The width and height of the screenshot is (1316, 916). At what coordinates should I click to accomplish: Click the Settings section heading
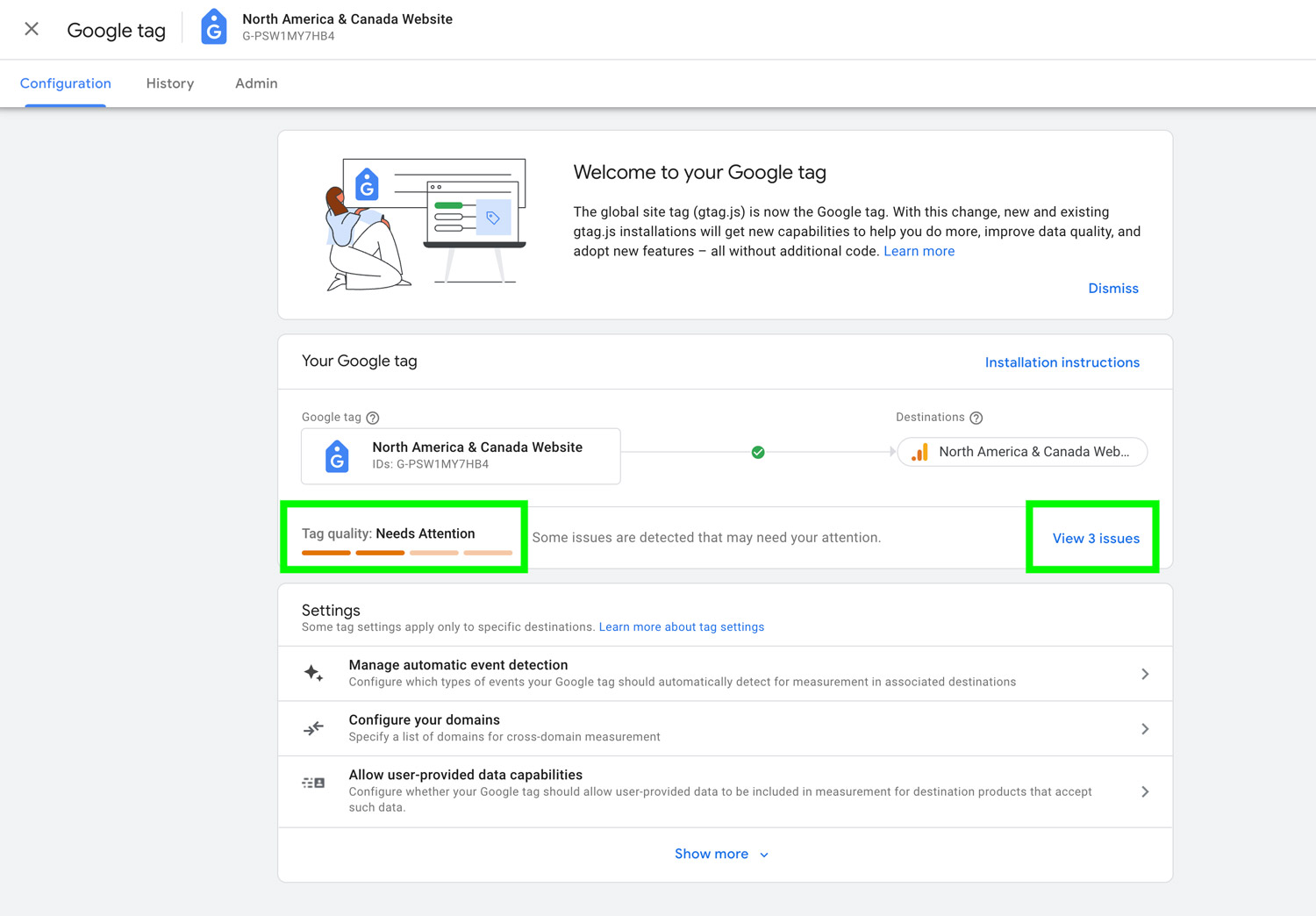coord(331,611)
